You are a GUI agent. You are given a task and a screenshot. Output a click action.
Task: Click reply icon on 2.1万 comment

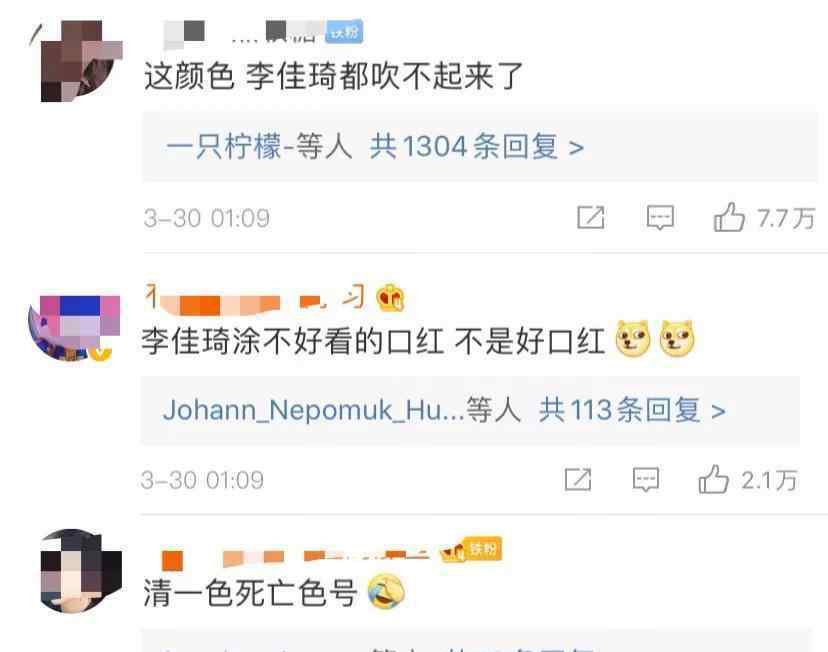pos(646,479)
